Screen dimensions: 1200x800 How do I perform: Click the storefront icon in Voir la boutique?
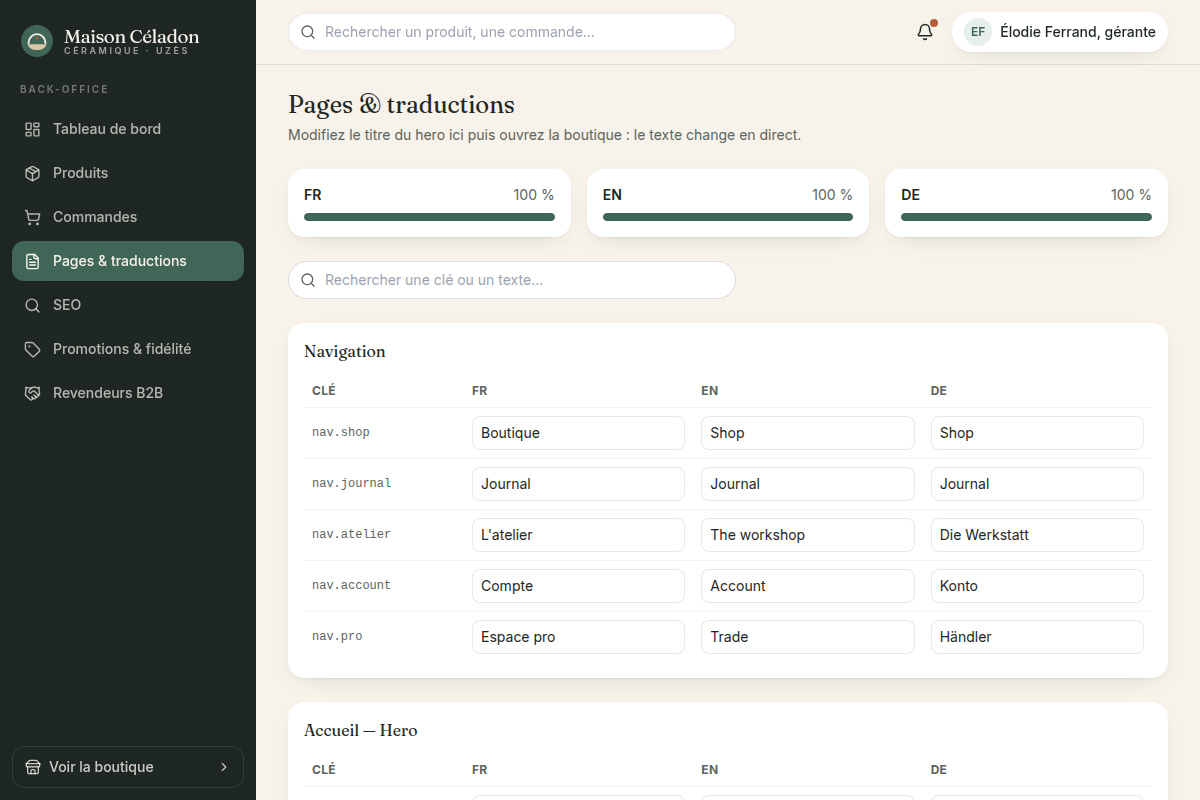(x=33, y=767)
